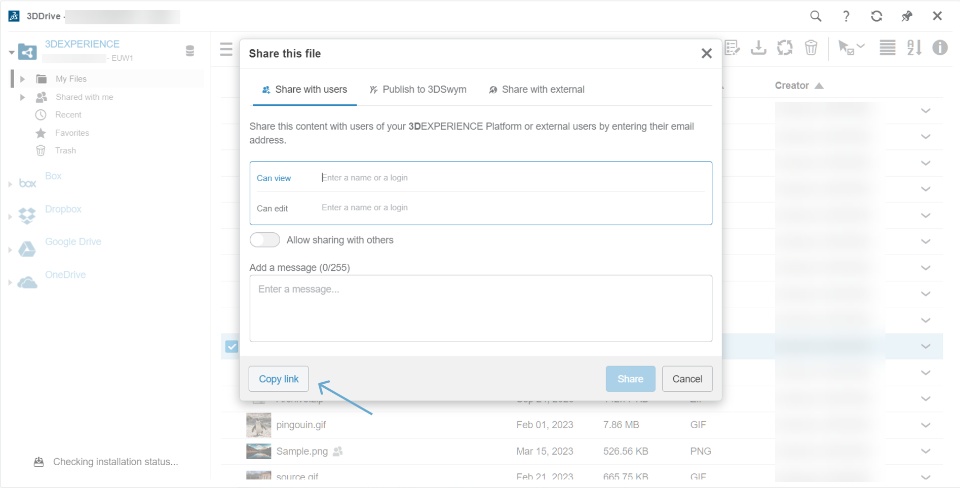Uncheck the selected file row checkbox

tap(231, 346)
